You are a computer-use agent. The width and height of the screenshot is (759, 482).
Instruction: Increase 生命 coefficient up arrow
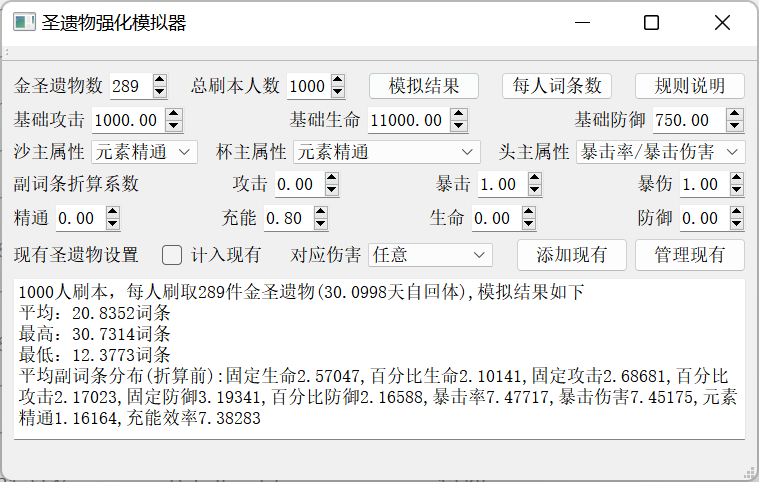529,212
